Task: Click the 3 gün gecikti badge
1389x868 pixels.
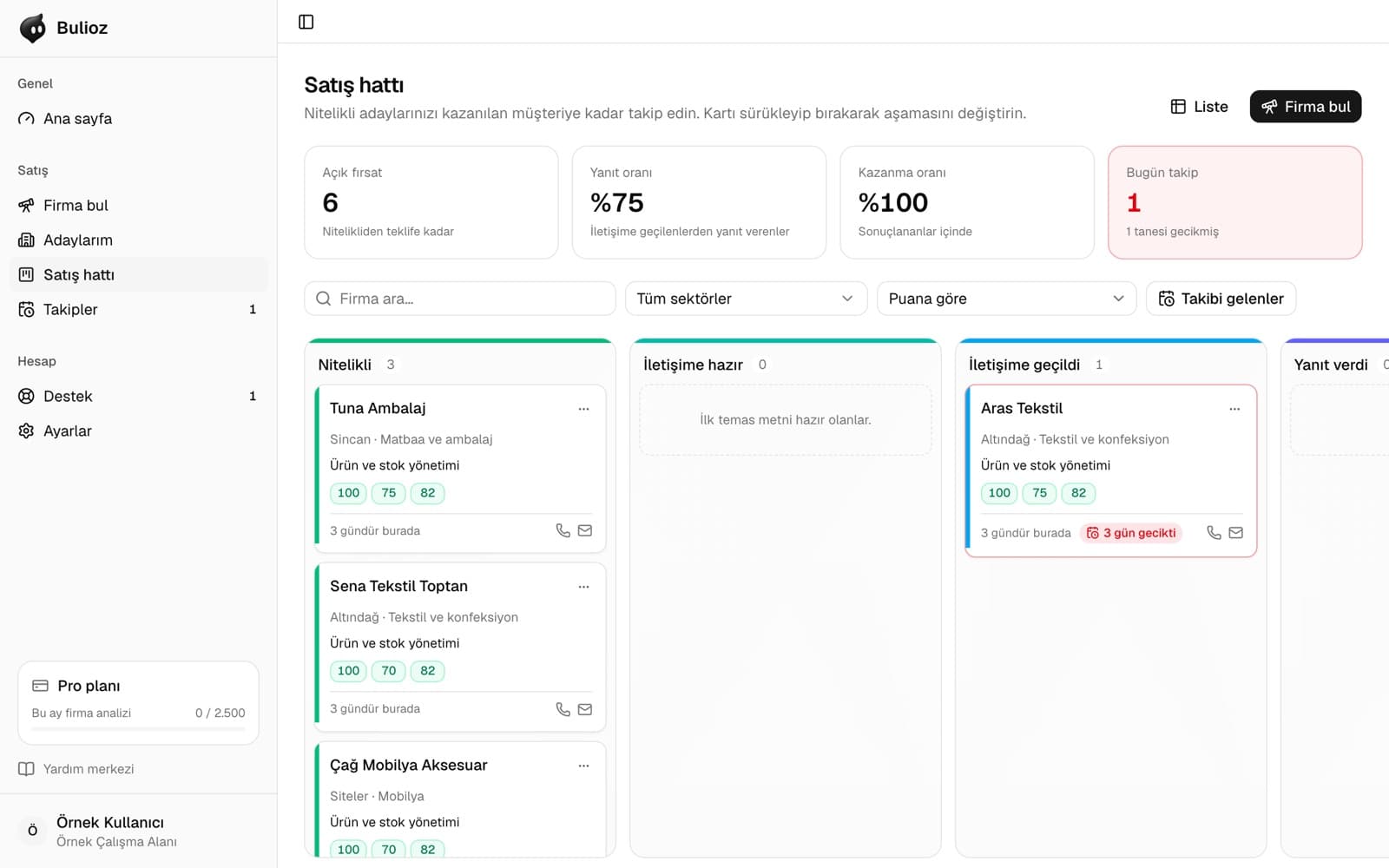Action: (1131, 533)
